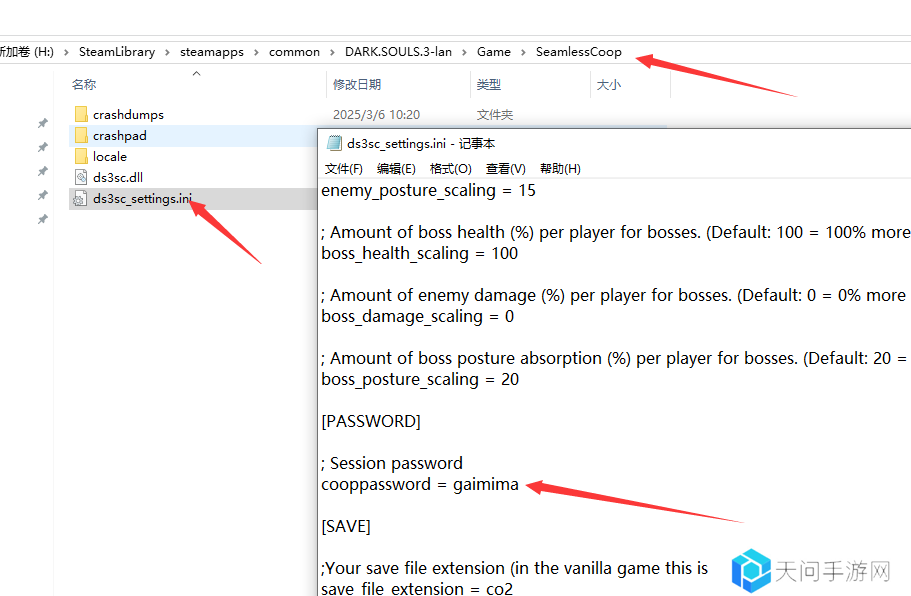Image resolution: width=911 pixels, height=596 pixels.
Task: Place cursor on boss_posture_scaling = 20 line
Action: (420, 379)
